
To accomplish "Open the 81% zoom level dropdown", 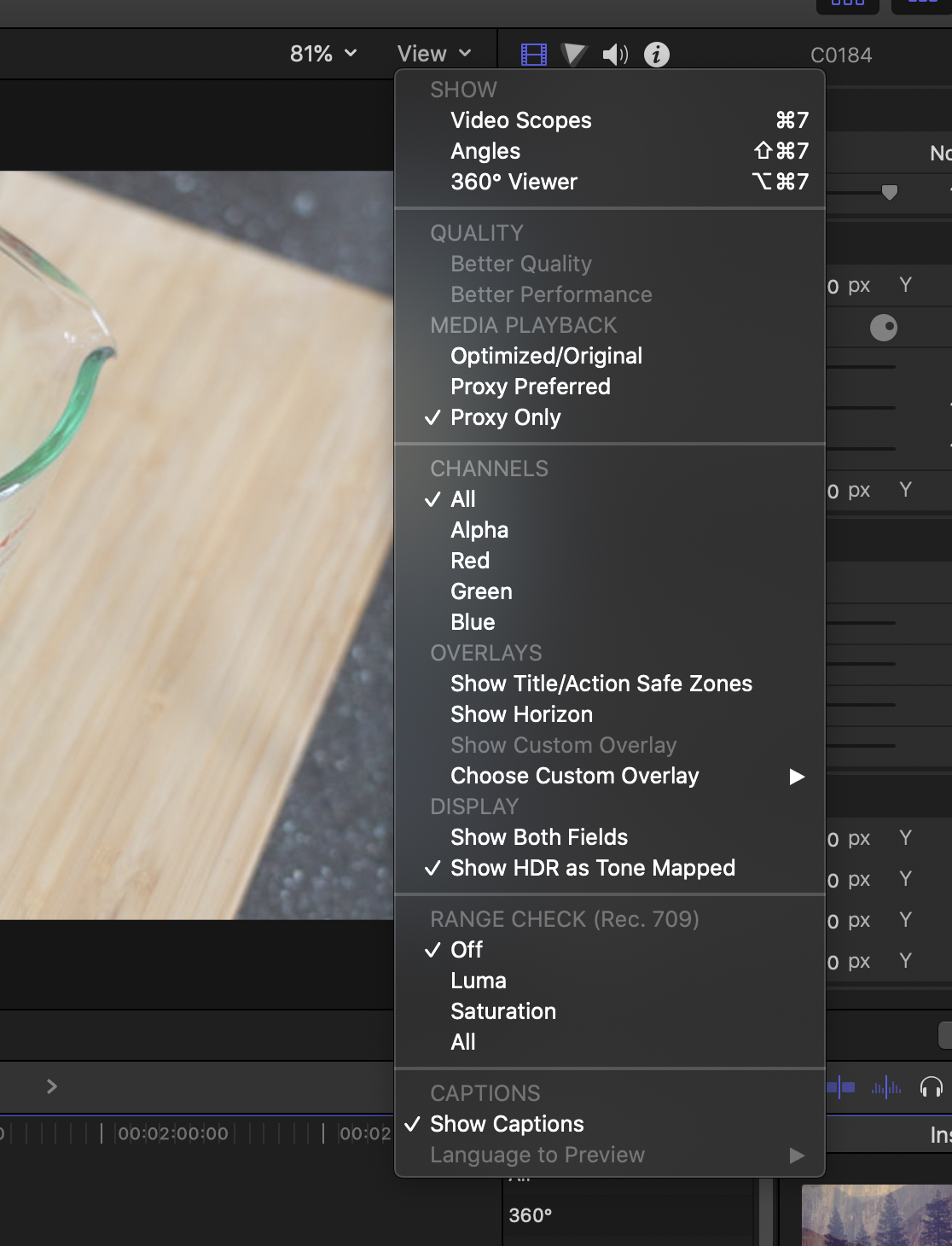I will click(x=323, y=54).
